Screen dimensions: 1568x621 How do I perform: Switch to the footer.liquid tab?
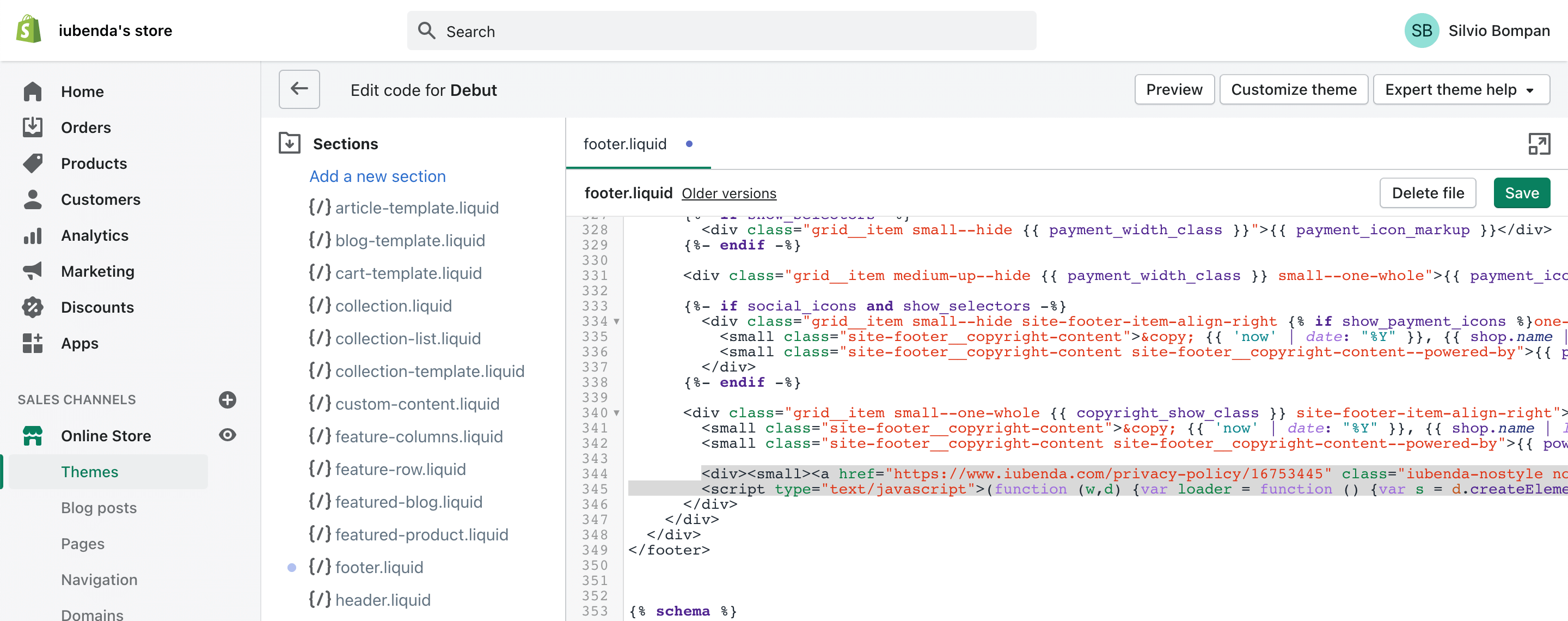(624, 144)
